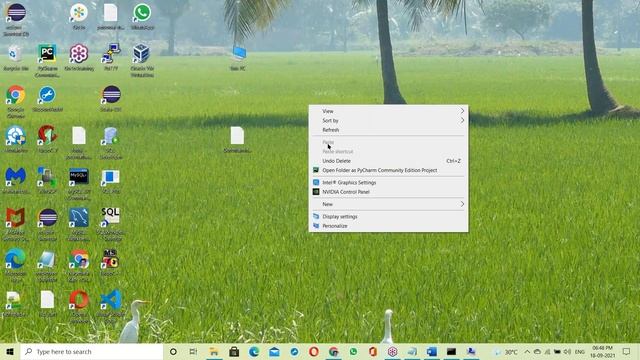This screenshot has width=640, height=360.
Task: Choose Undo Delete in the context menu
Action: 388,161
